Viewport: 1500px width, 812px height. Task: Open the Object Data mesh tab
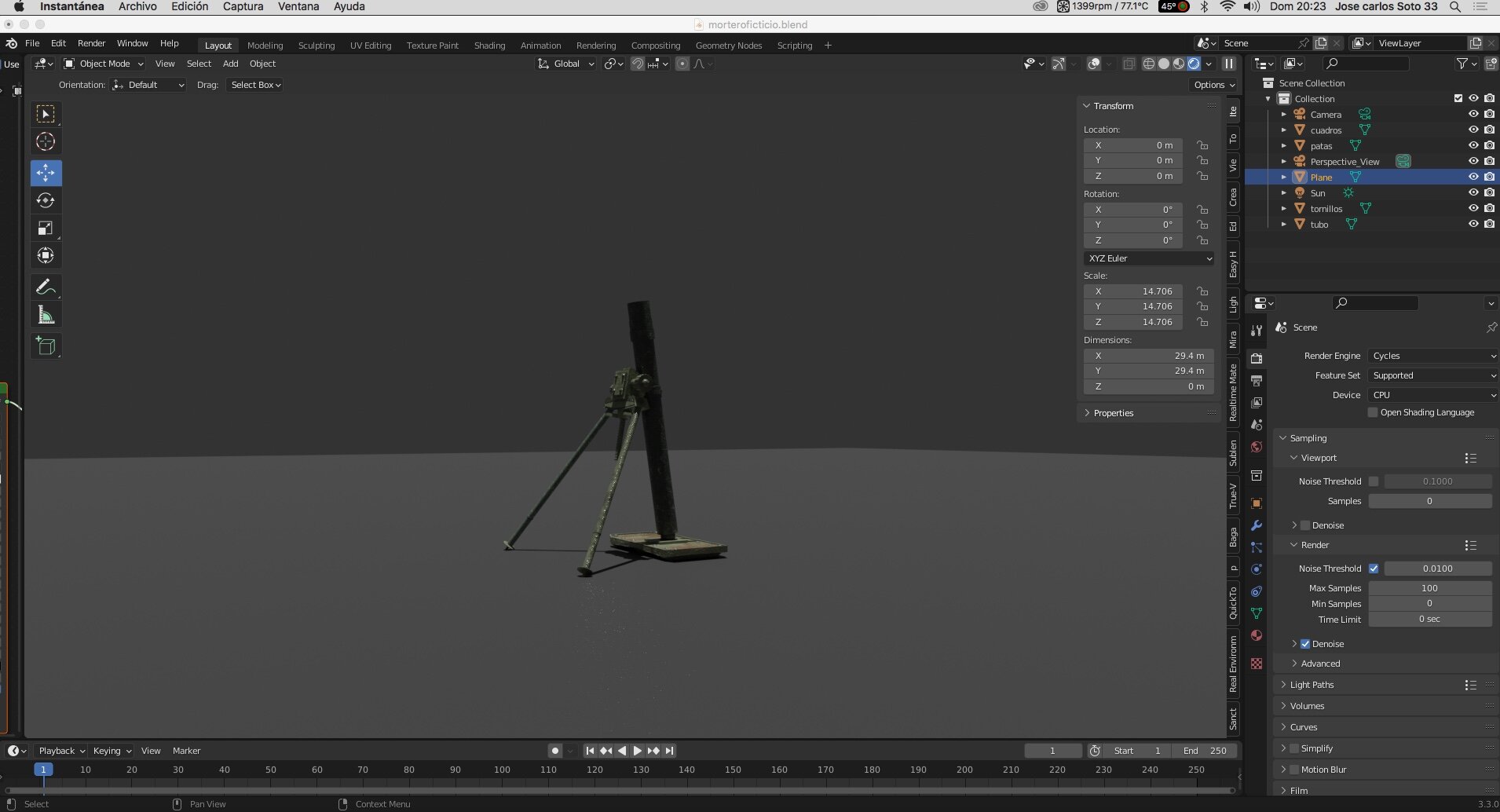pyautogui.click(x=1257, y=613)
